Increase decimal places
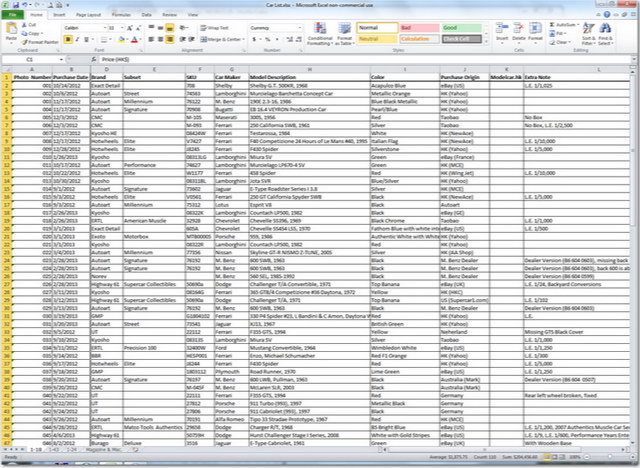The image size is (640, 468). point(290,39)
